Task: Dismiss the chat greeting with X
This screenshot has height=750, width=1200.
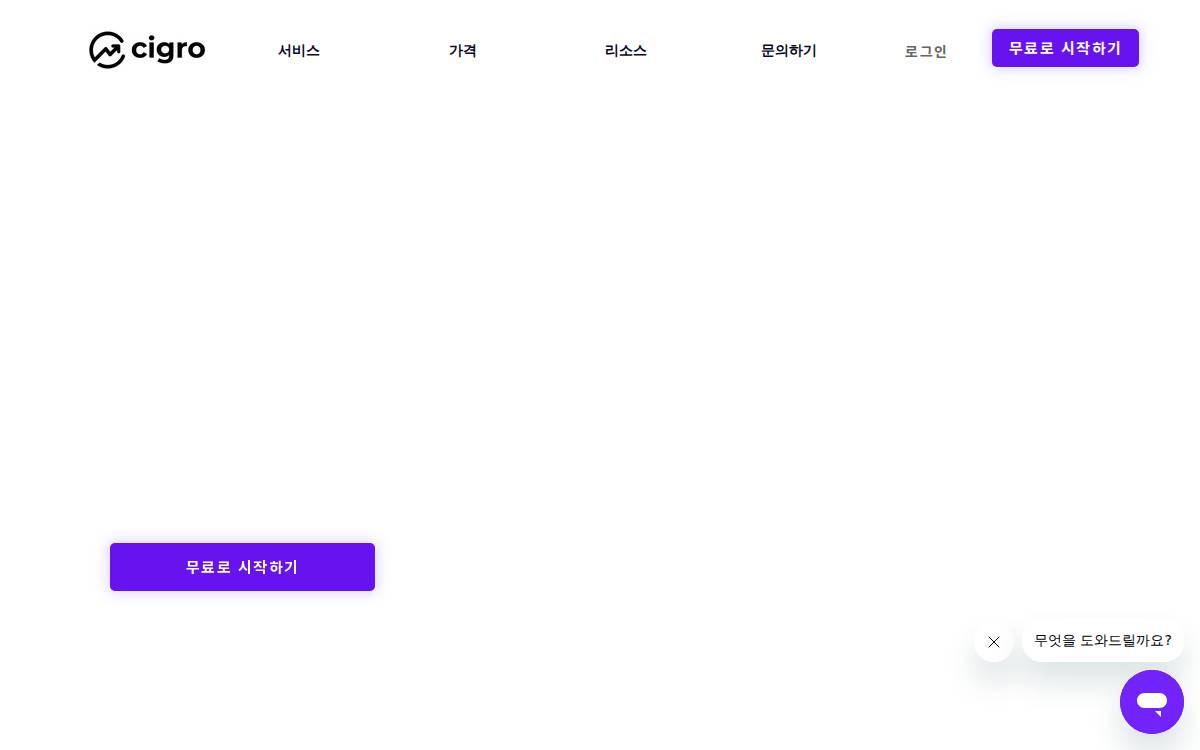Action: pyautogui.click(x=994, y=642)
